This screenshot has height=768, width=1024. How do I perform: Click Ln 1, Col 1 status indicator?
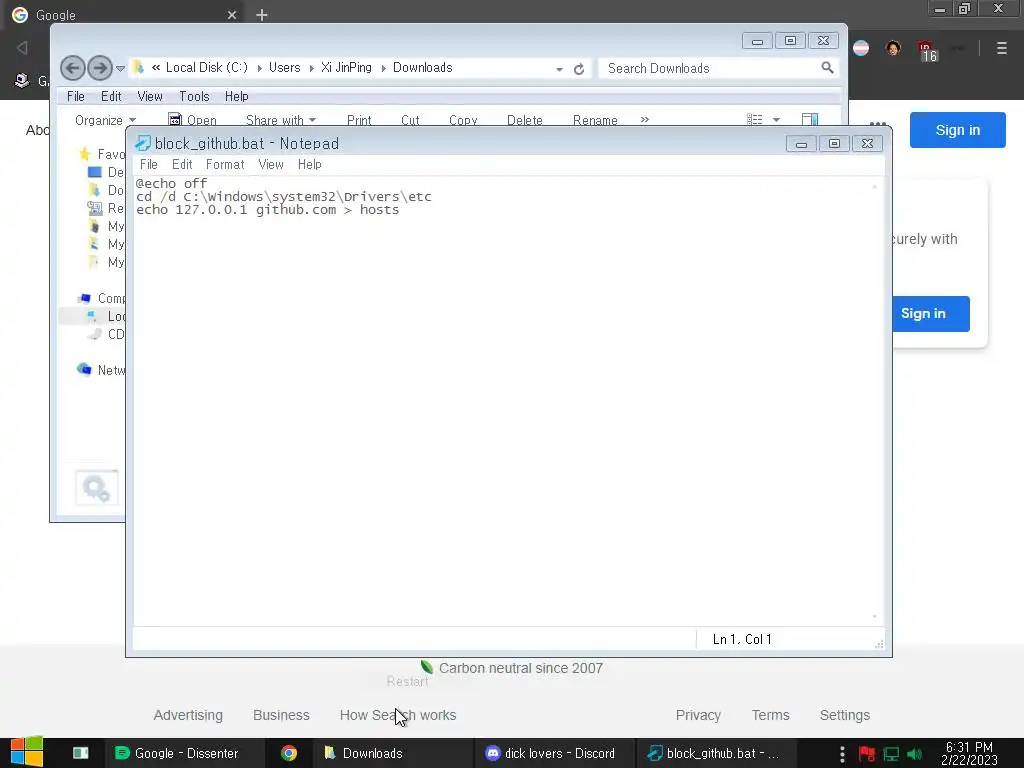pos(742,639)
